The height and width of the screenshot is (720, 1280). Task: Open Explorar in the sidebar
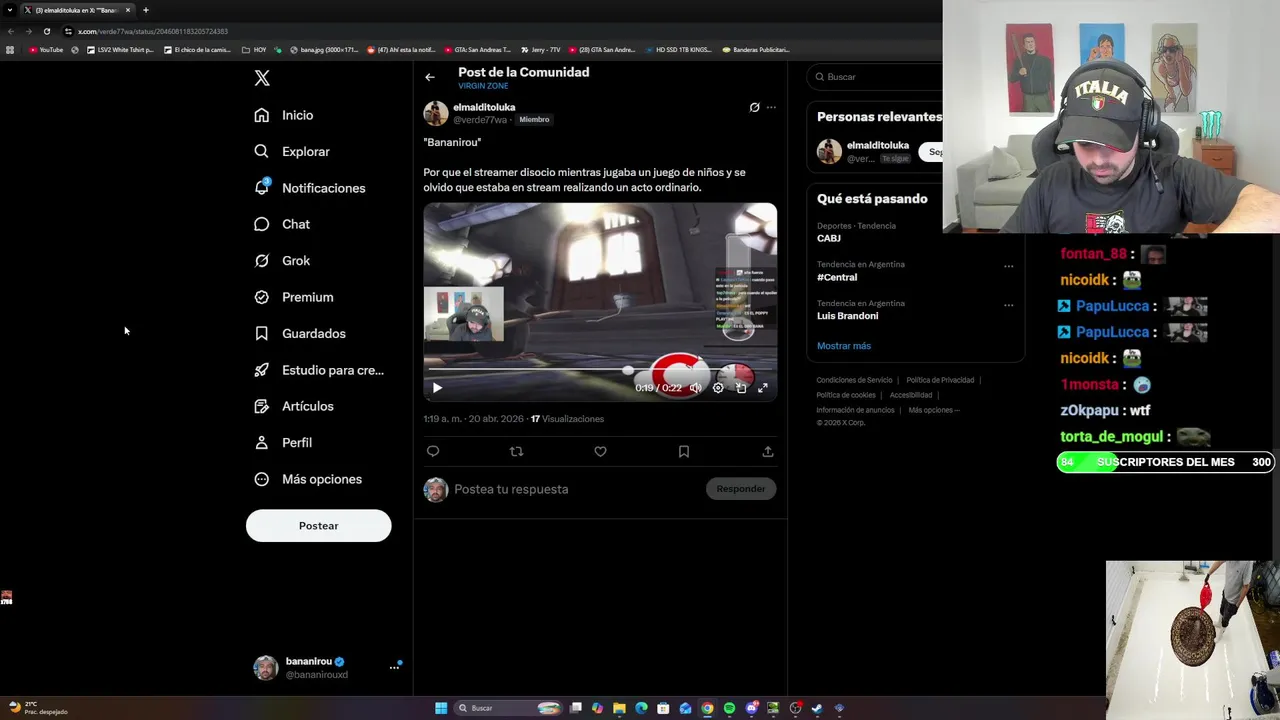click(x=292, y=152)
